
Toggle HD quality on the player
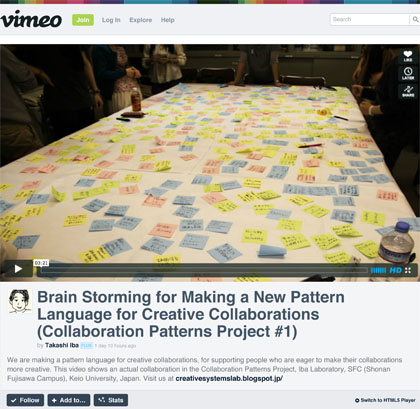pyautogui.click(x=396, y=270)
